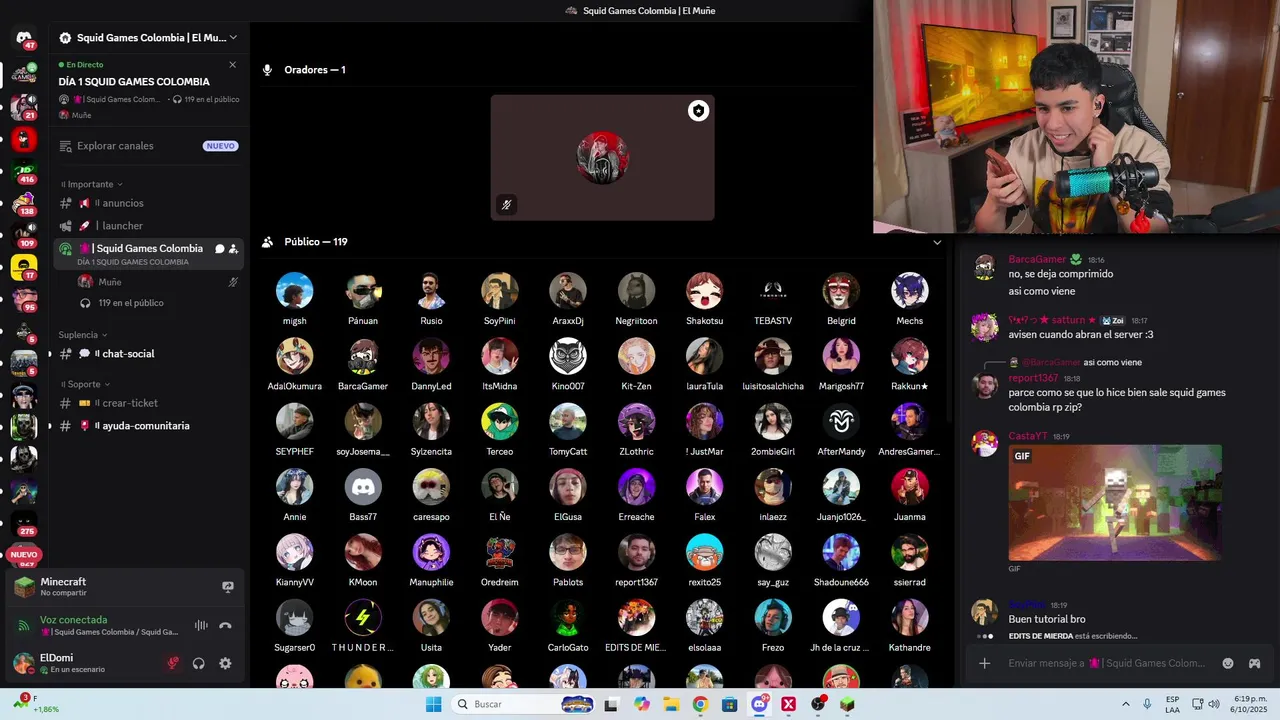Image resolution: width=1280 pixels, height=720 pixels.
Task: Open Terceo audience avatar
Action: click(x=499, y=422)
